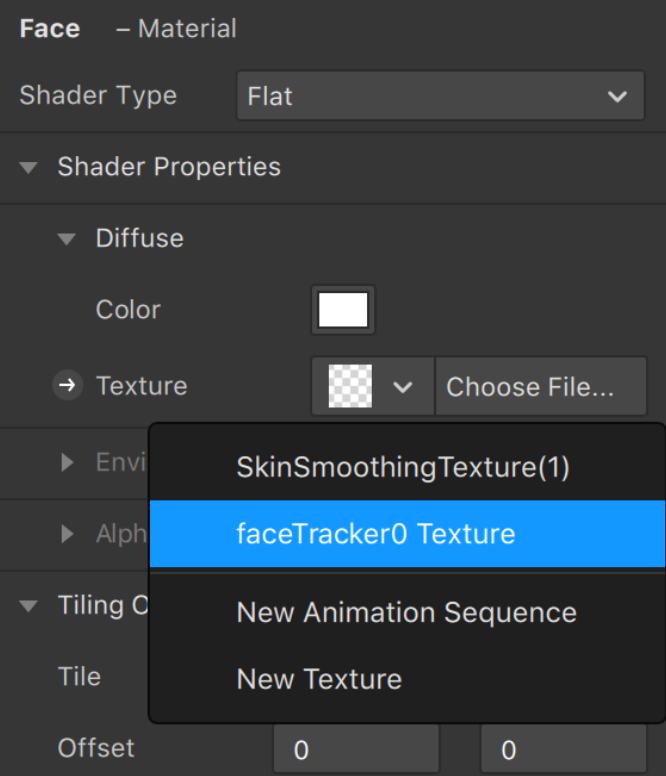Open the Shader Type Flat dropdown

click(x=440, y=96)
